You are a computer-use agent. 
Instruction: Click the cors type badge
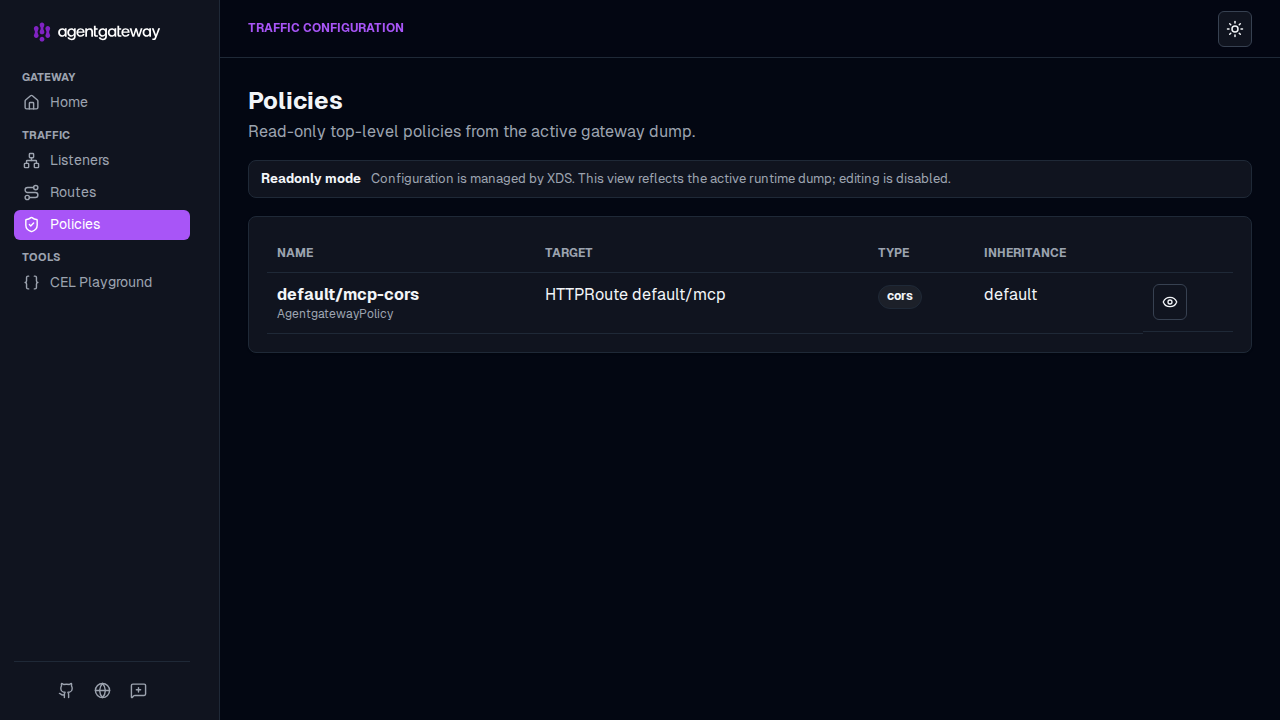click(x=900, y=296)
